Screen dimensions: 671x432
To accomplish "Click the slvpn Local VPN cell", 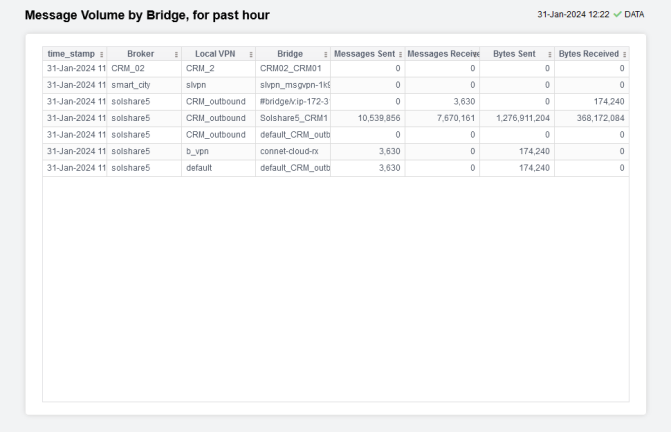I will [198, 84].
